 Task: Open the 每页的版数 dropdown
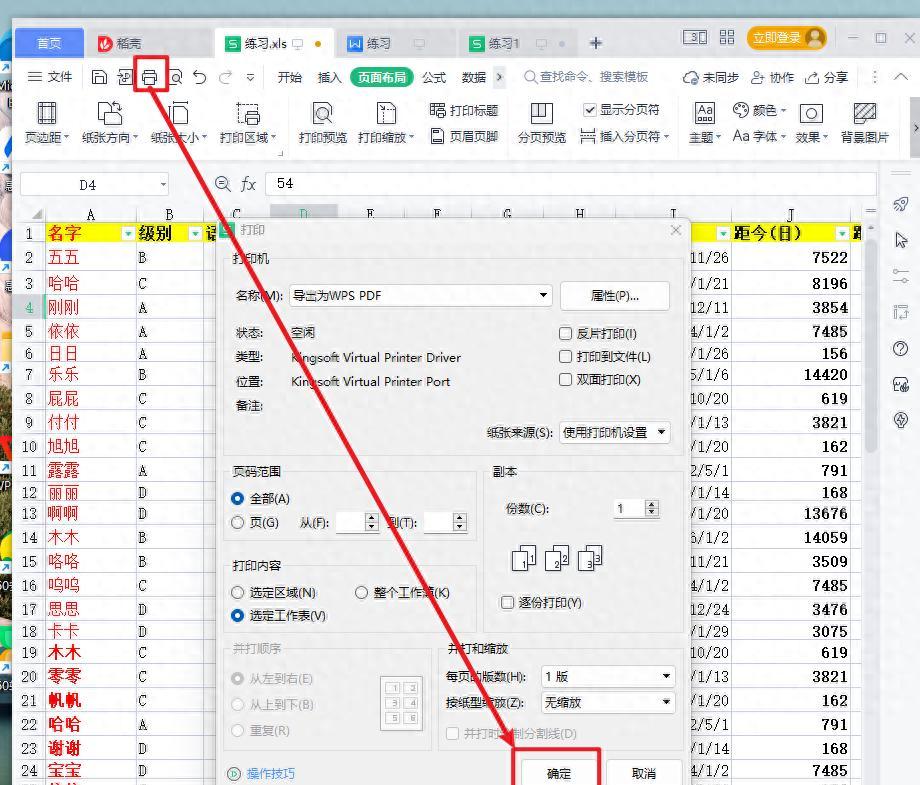coord(607,676)
